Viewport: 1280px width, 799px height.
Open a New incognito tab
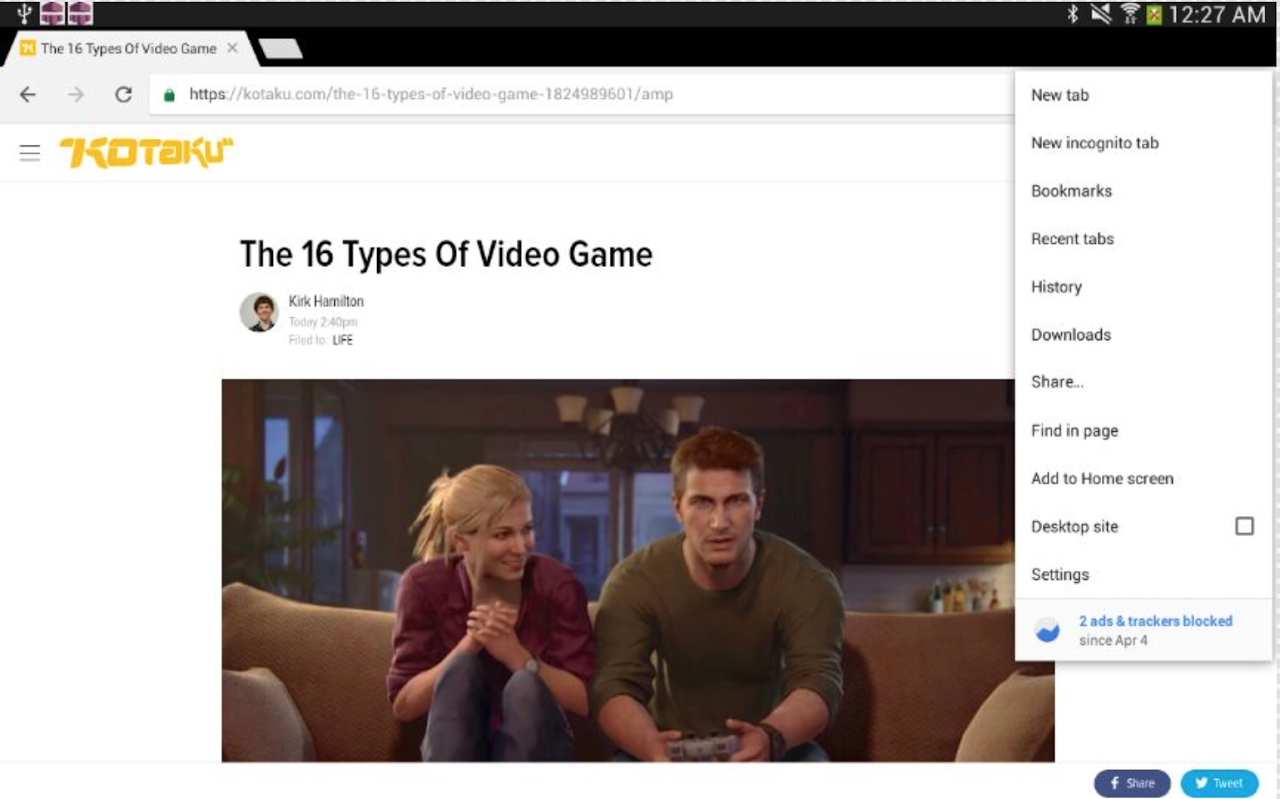pos(1094,143)
